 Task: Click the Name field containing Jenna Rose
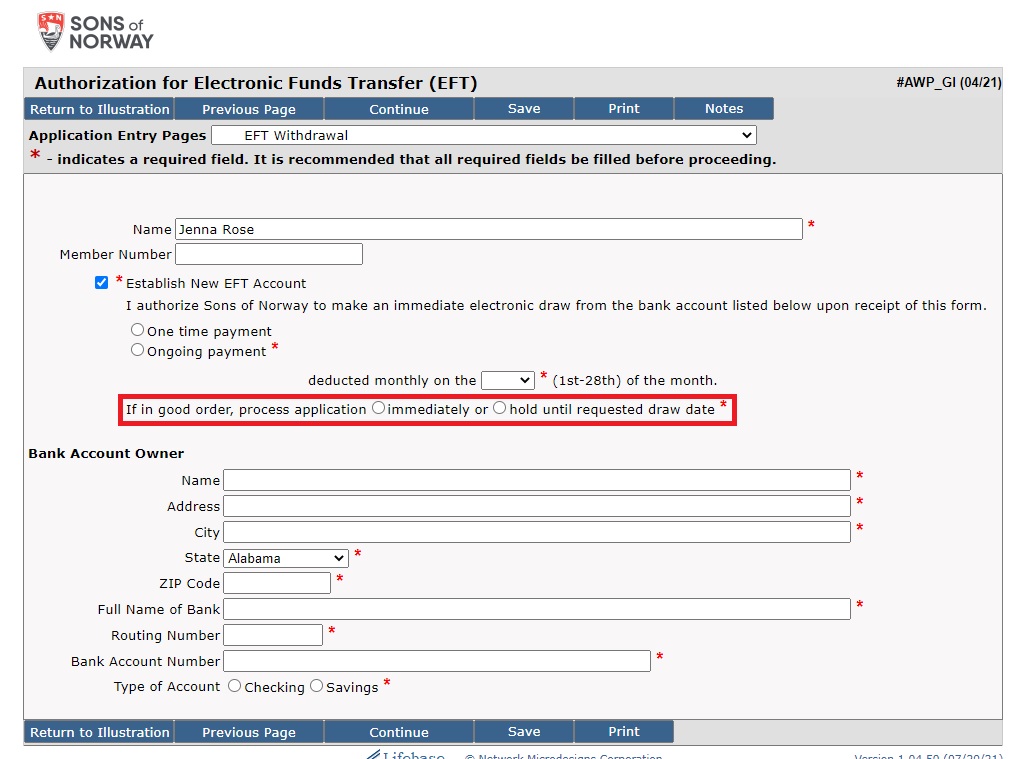pos(489,229)
